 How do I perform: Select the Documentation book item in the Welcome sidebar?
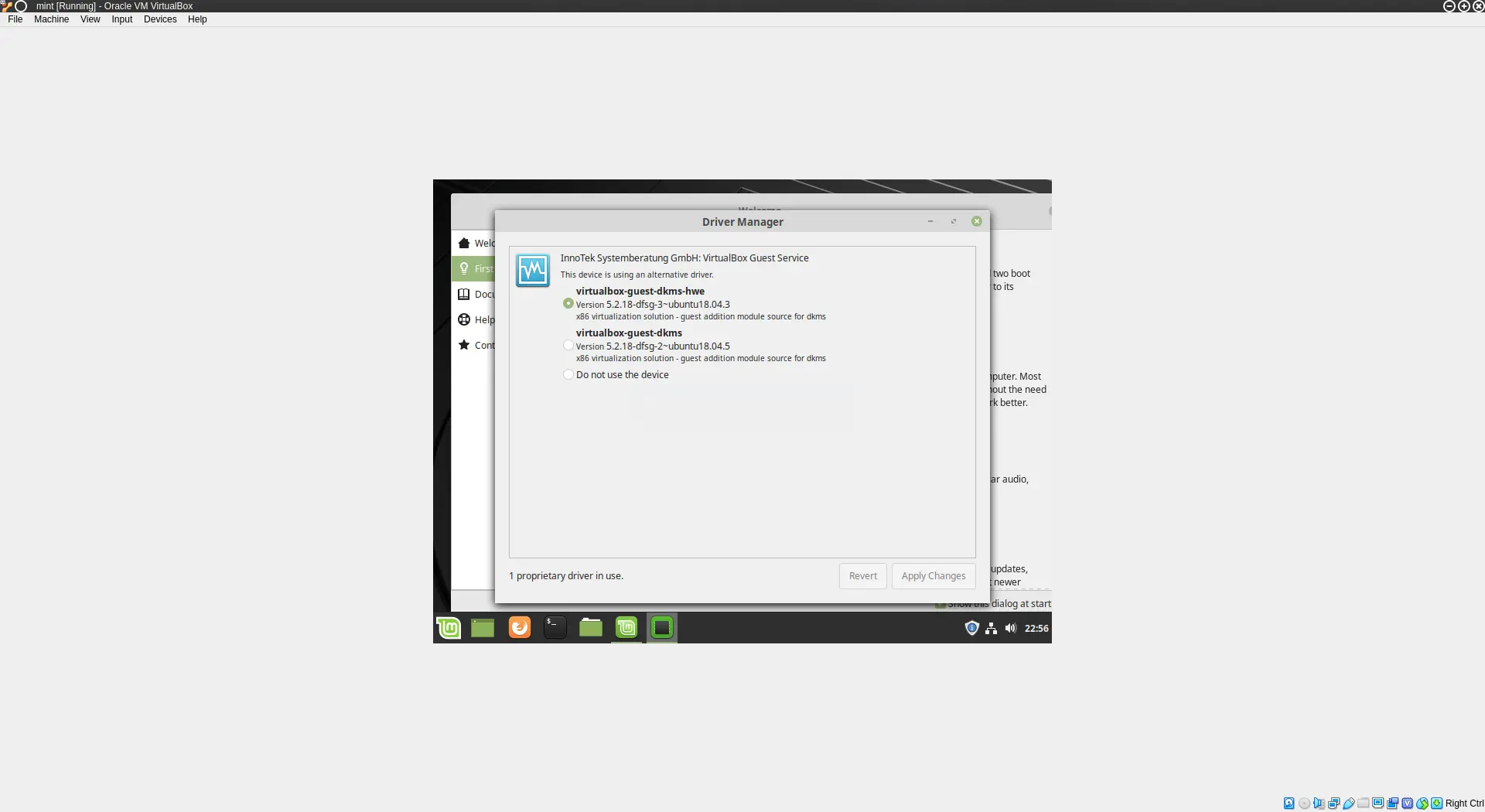pyautogui.click(x=474, y=294)
